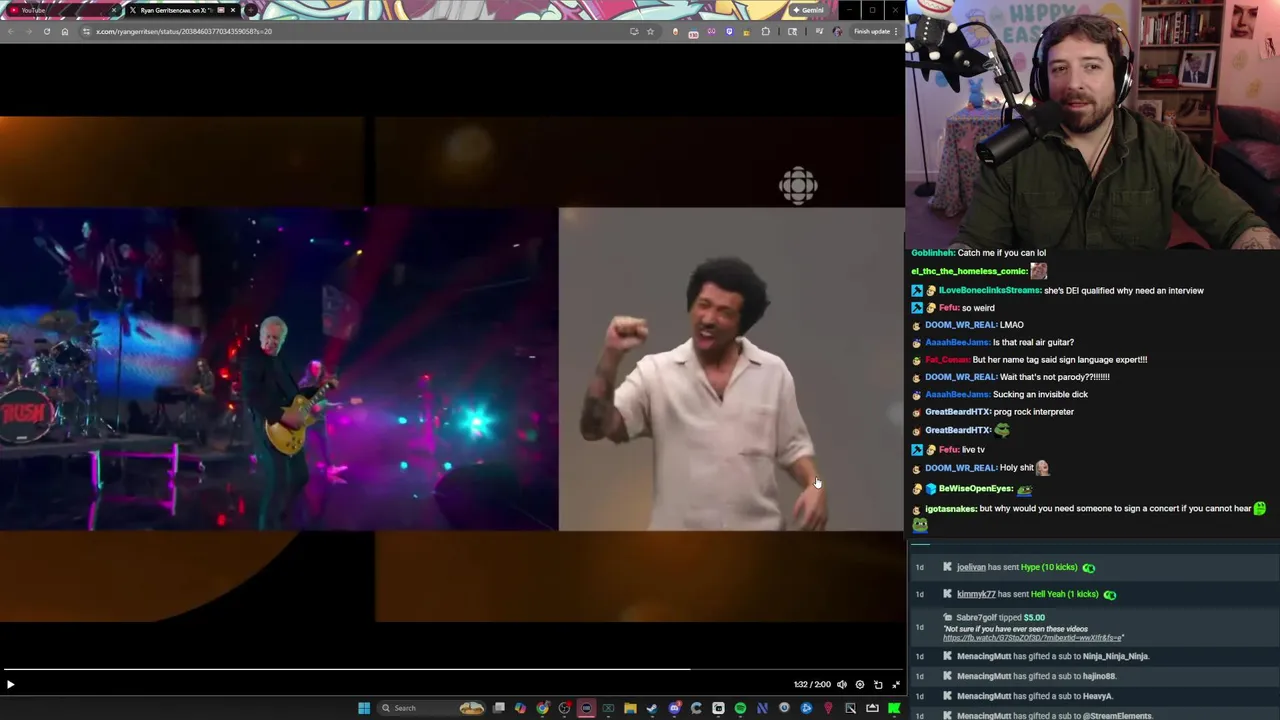Viewport: 1280px width, 720px height.
Task: Mute the video volume speaker icon
Action: (x=842, y=684)
